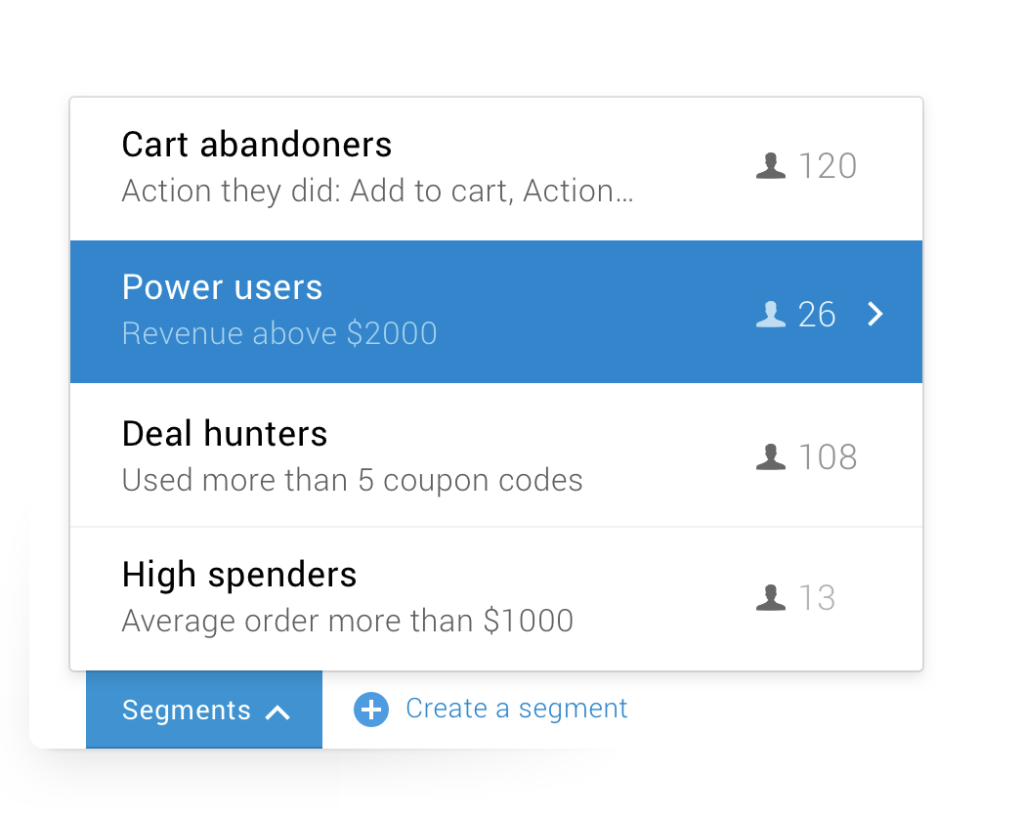This screenshot has width=1024, height=819.
Task: Click the user icon beside 13
Action: tap(771, 598)
